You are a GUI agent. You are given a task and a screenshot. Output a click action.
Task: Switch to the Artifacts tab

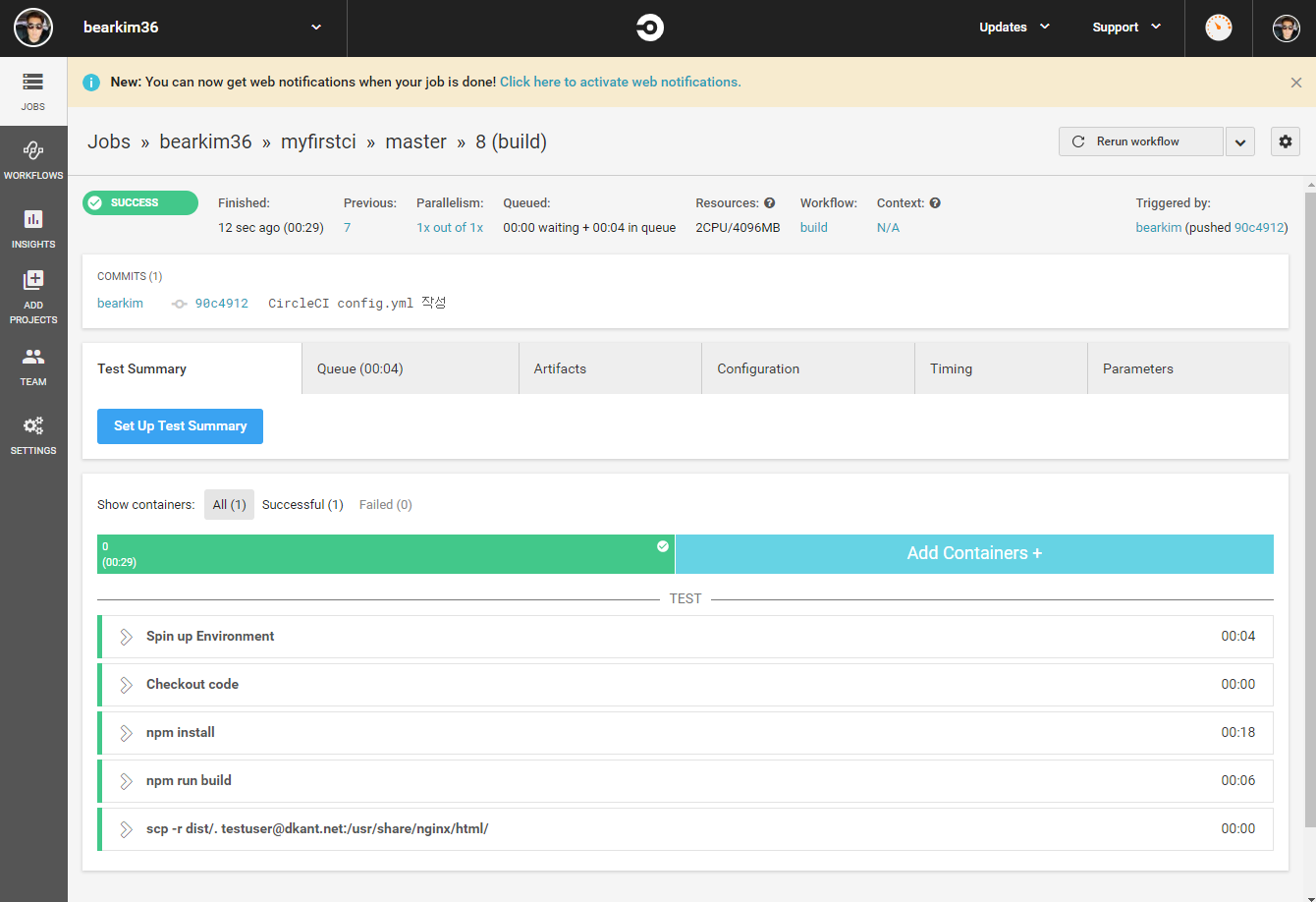[610, 368]
